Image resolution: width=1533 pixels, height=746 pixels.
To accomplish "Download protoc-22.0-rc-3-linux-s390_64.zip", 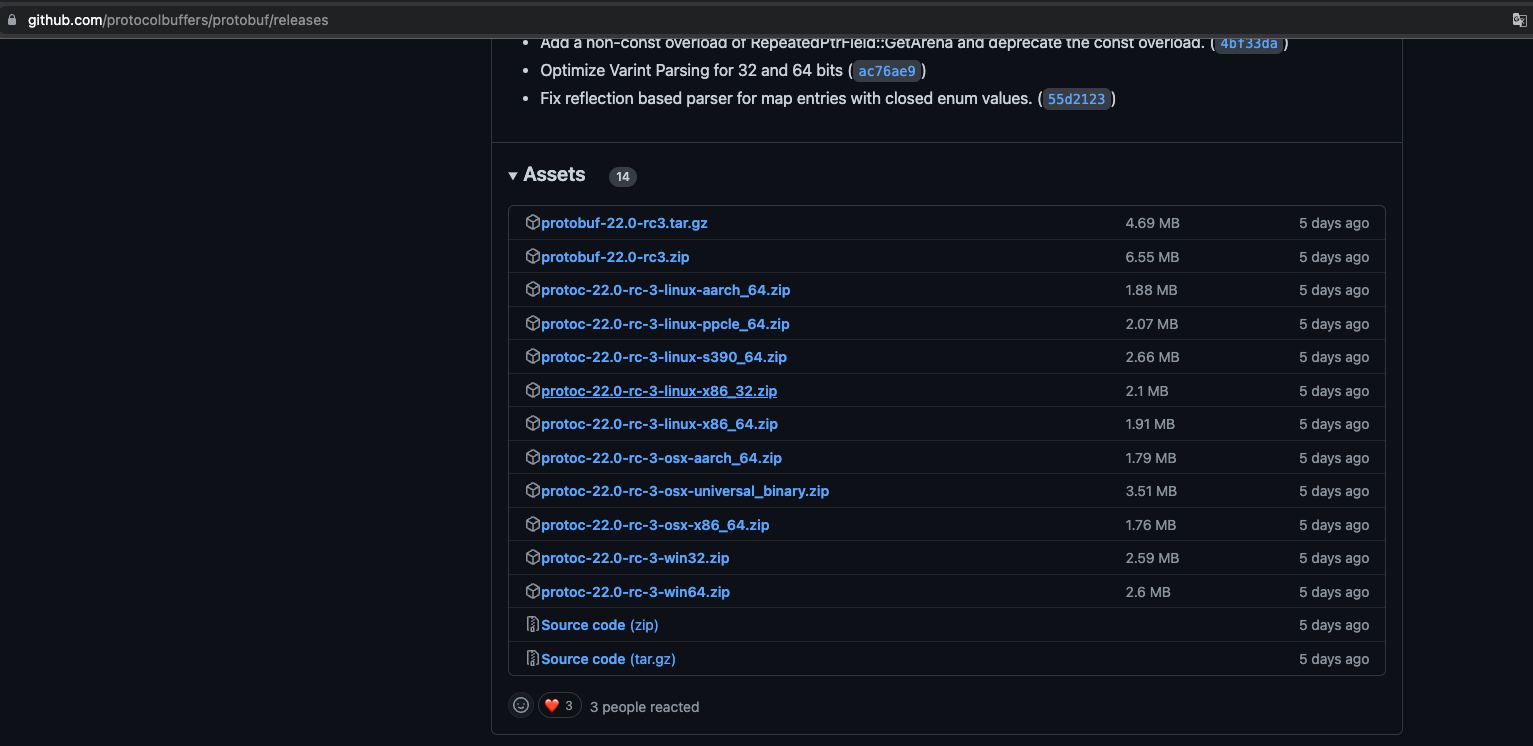I will pyautogui.click(x=663, y=357).
